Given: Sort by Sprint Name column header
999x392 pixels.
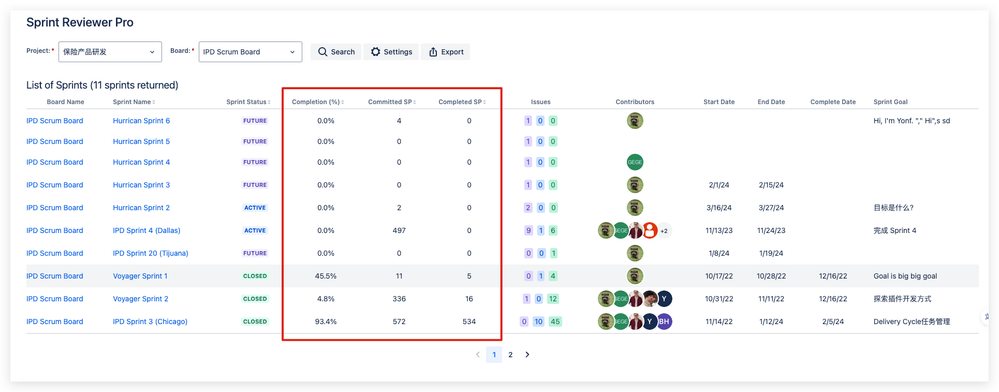Looking at the screenshot, I should tap(134, 102).
